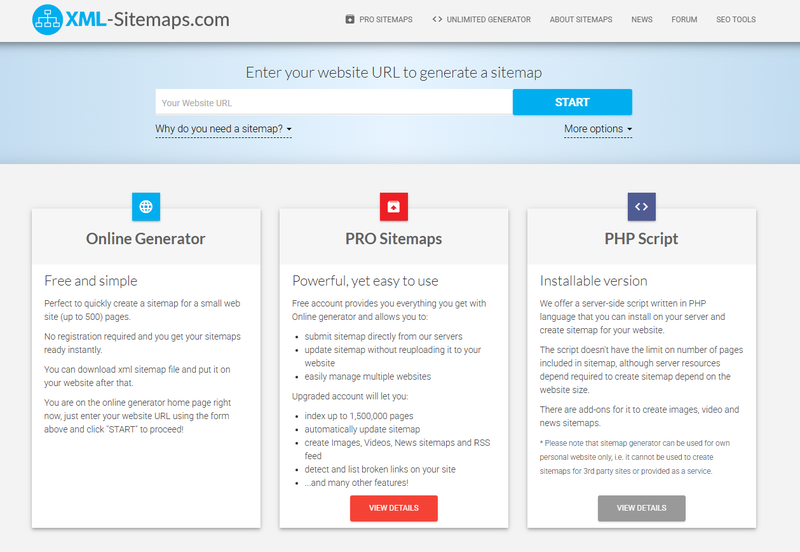Click the 'Online Generator' card heading
Screen dimensions: 800x552
tap(146, 239)
